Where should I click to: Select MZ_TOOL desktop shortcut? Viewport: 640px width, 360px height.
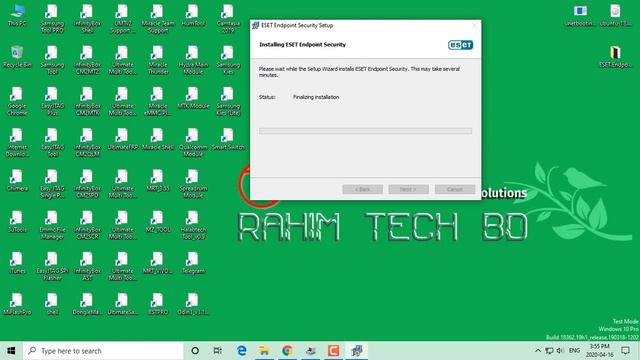point(158,222)
